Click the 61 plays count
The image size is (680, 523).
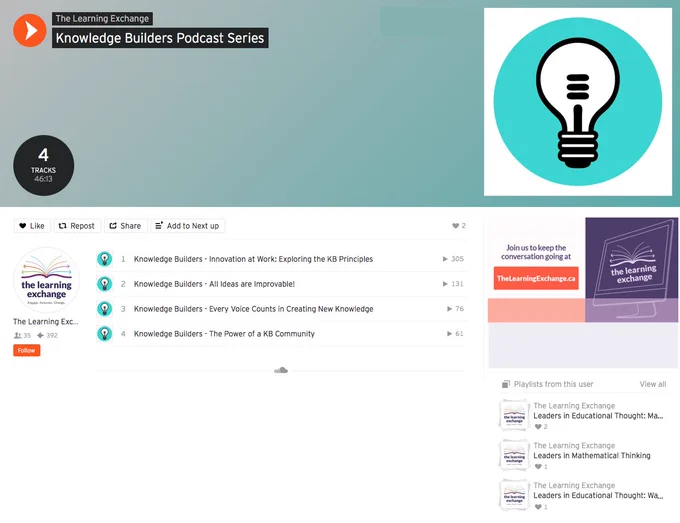coord(455,334)
